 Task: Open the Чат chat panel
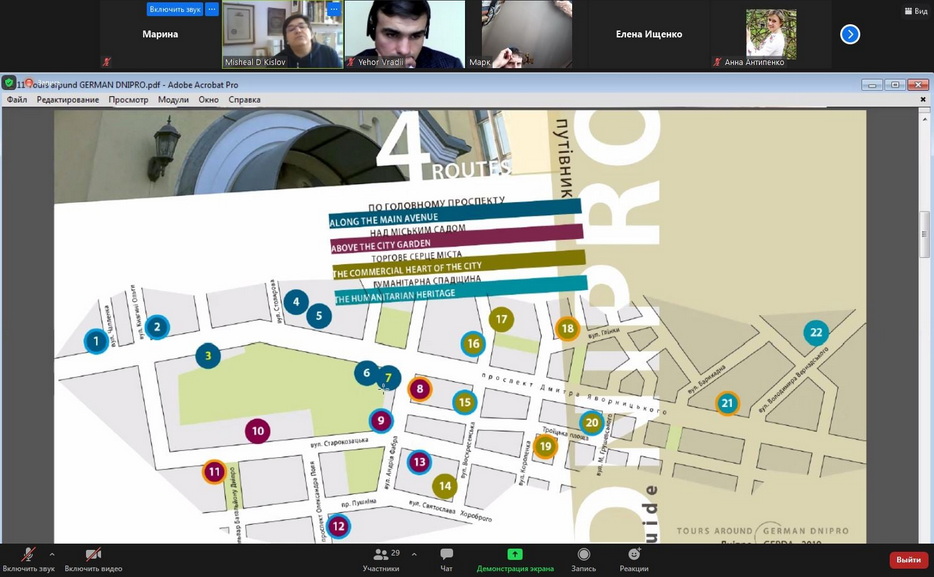pyautogui.click(x=446, y=560)
